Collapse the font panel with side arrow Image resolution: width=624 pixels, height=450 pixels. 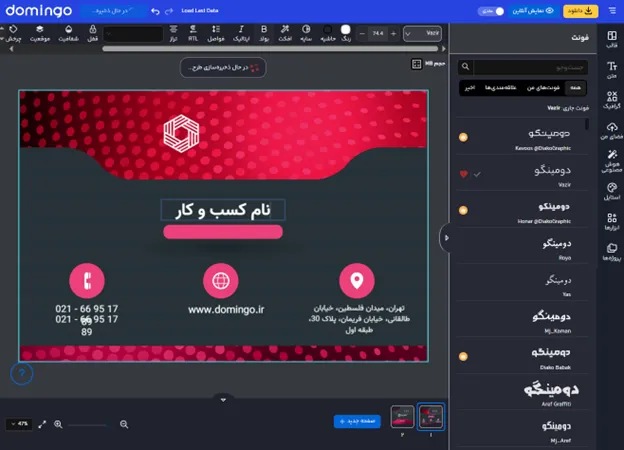pos(446,237)
